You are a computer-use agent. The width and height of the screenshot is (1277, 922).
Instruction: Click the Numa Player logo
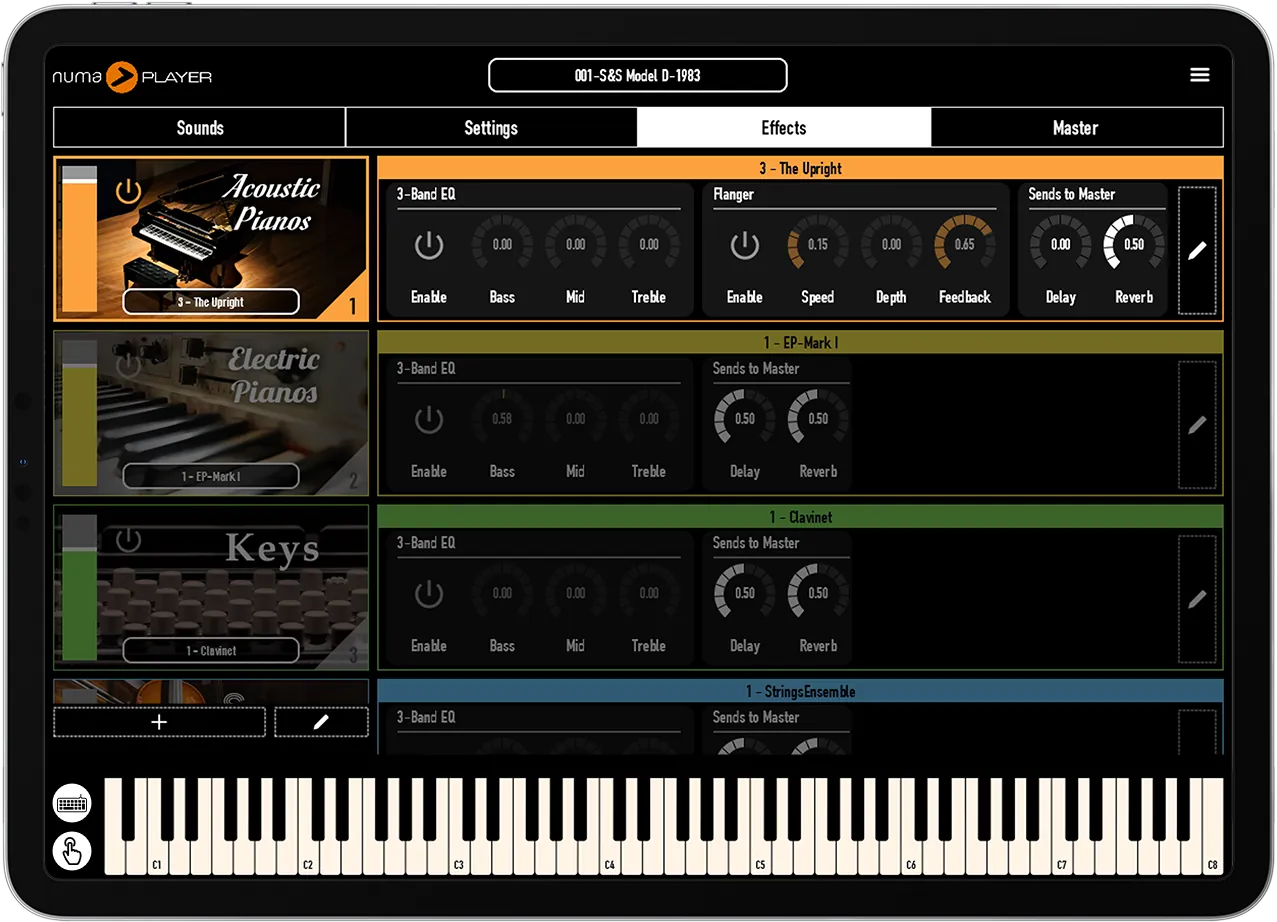point(132,76)
